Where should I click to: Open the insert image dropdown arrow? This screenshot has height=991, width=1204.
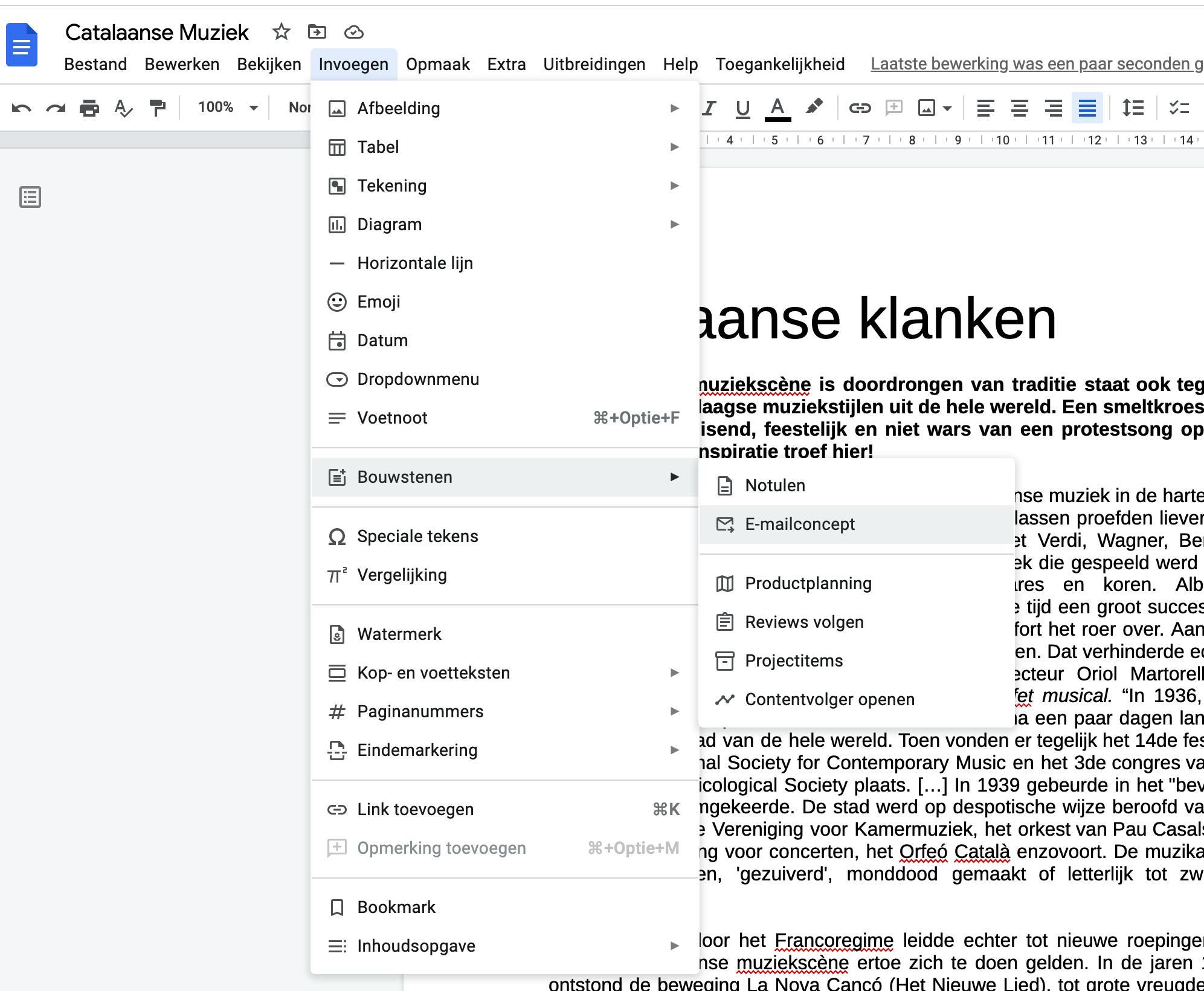(x=947, y=109)
